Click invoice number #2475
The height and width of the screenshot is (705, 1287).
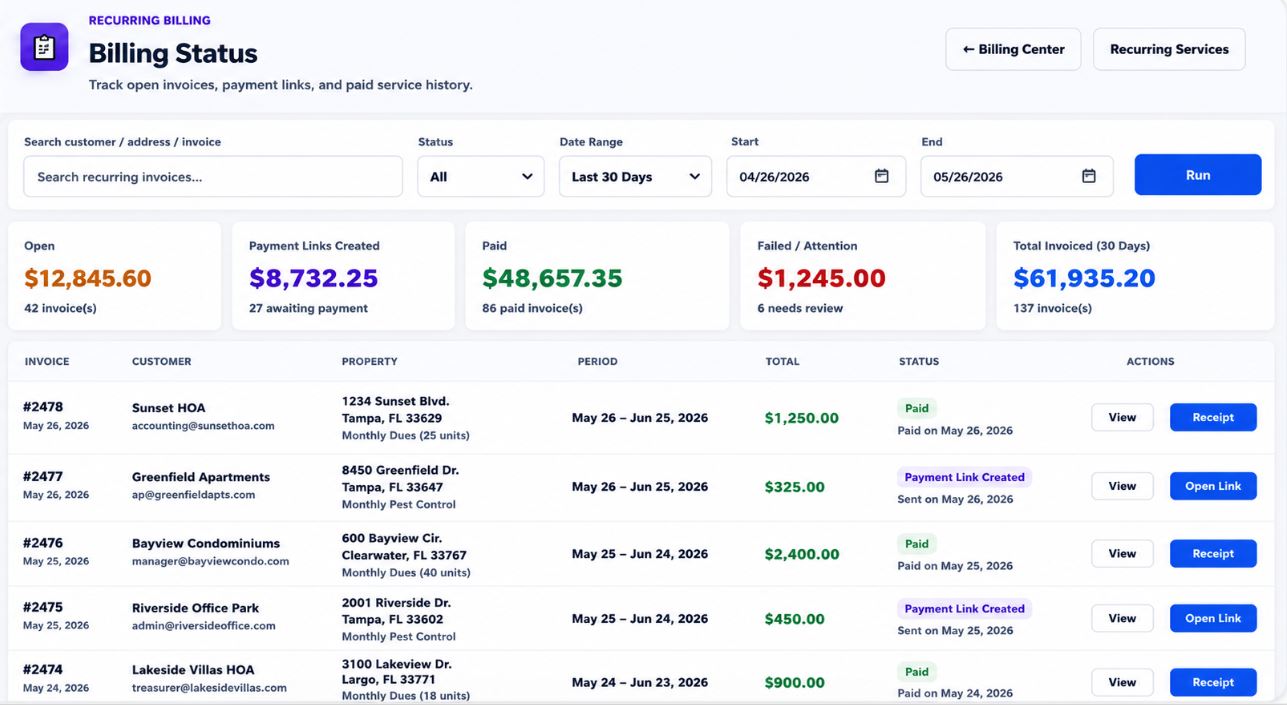pos(43,607)
